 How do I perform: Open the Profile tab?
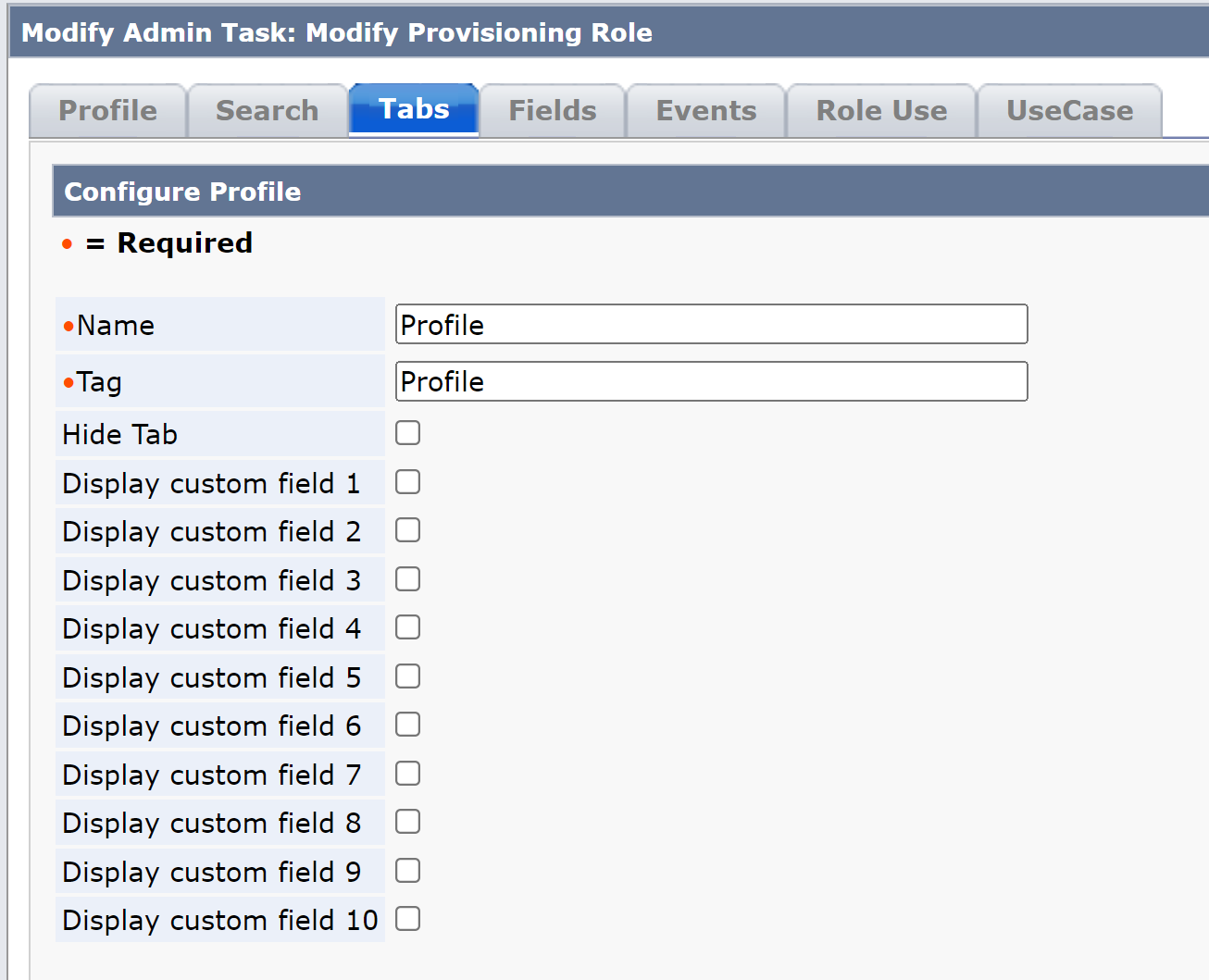tap(107, 111)
